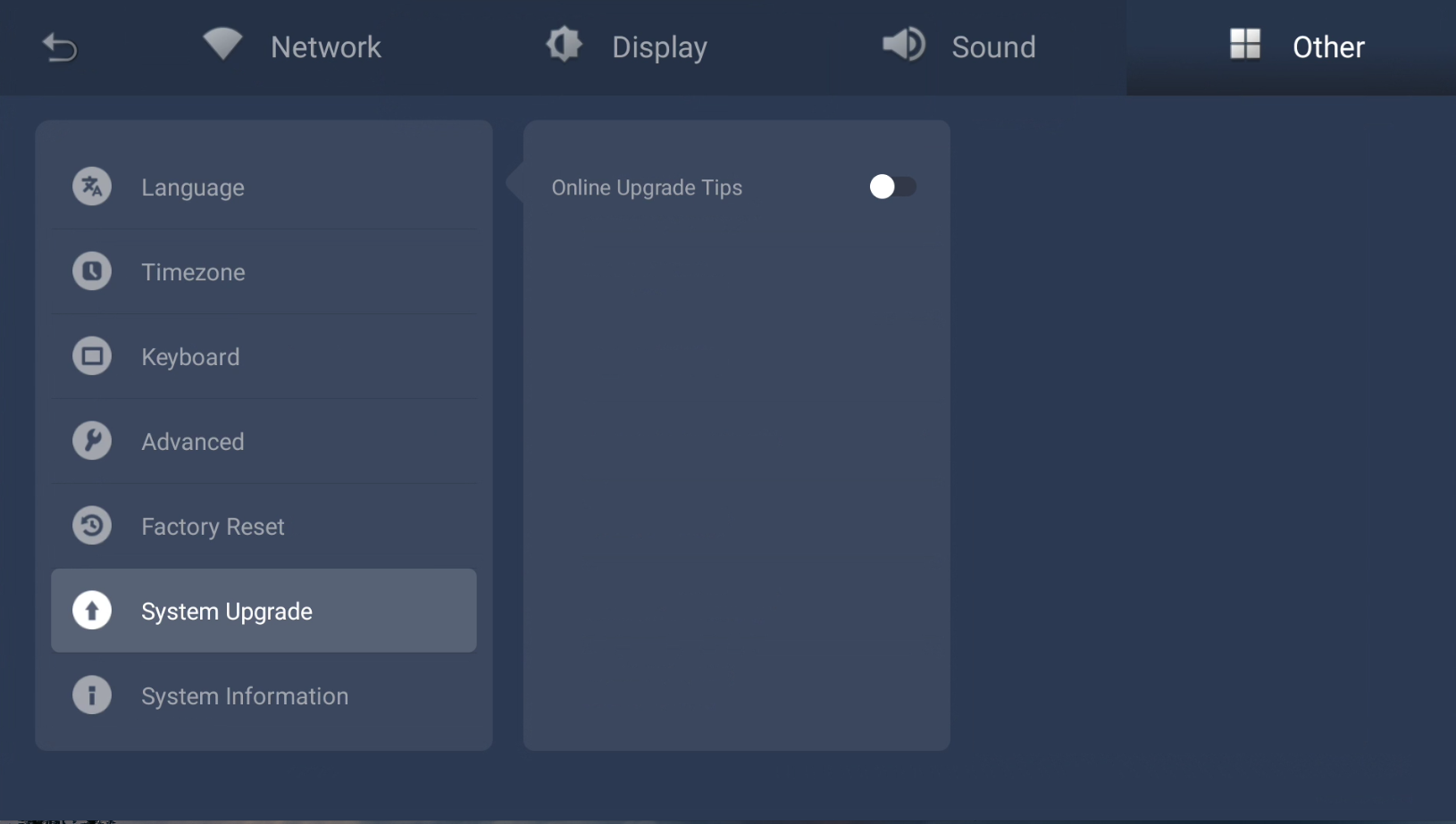Click the System Information info icon
The height and width of the screenshot is (824, 1456).
click(x=92, y=695)
